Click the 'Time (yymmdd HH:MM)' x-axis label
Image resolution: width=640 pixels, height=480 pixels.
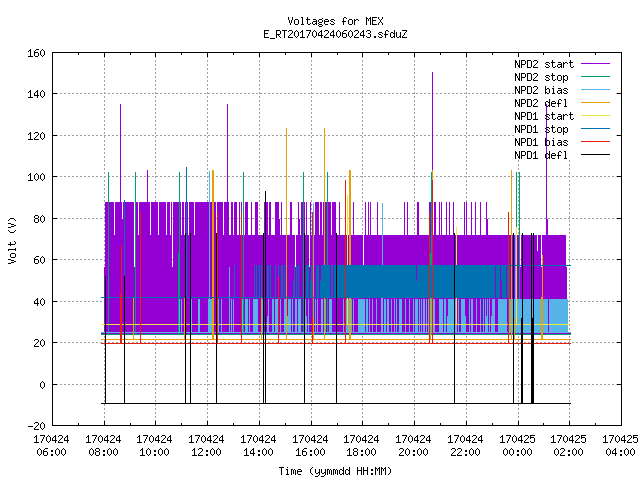[335, 471]
